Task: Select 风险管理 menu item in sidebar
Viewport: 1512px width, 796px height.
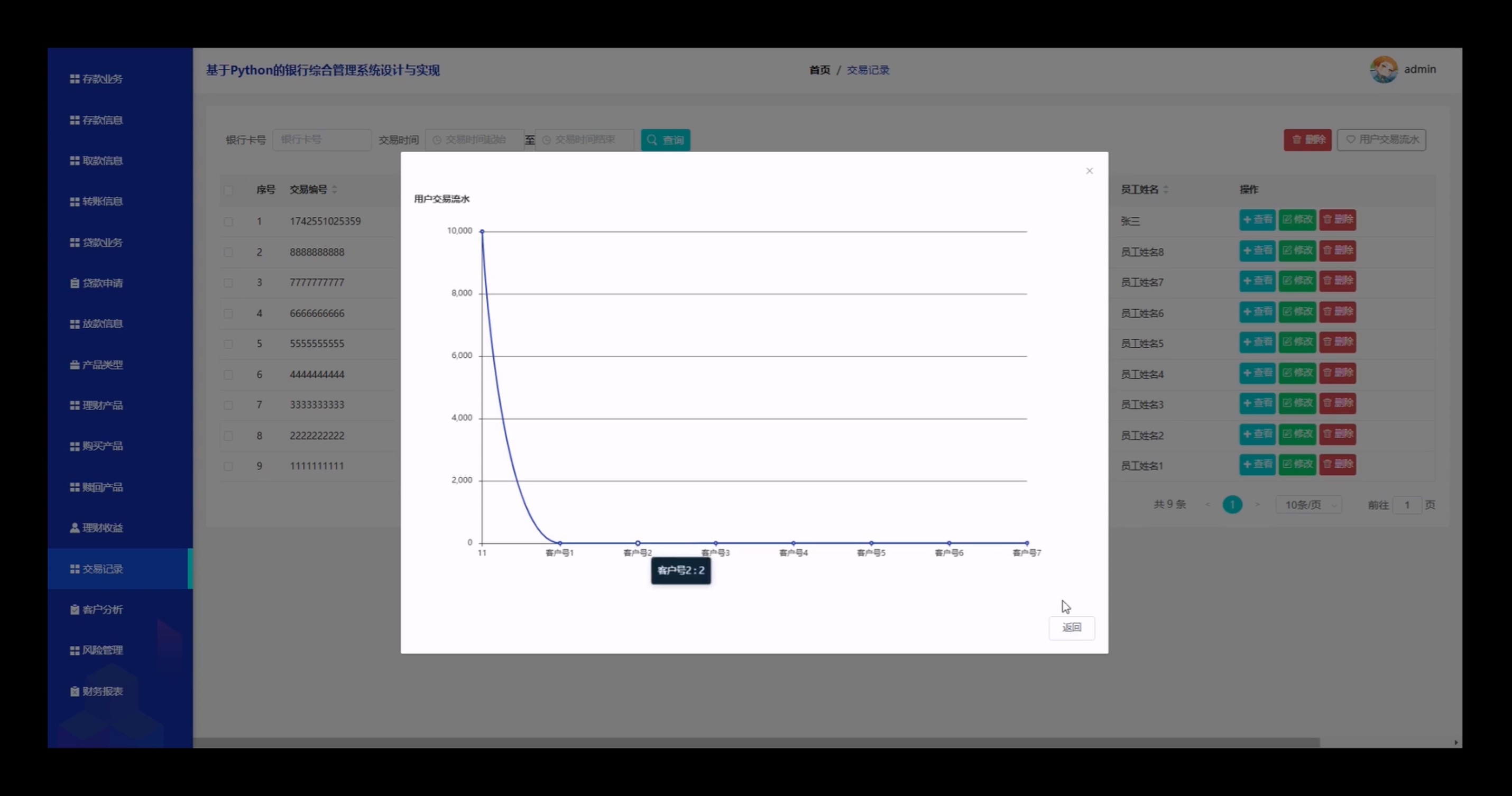Action: (102, 651)
